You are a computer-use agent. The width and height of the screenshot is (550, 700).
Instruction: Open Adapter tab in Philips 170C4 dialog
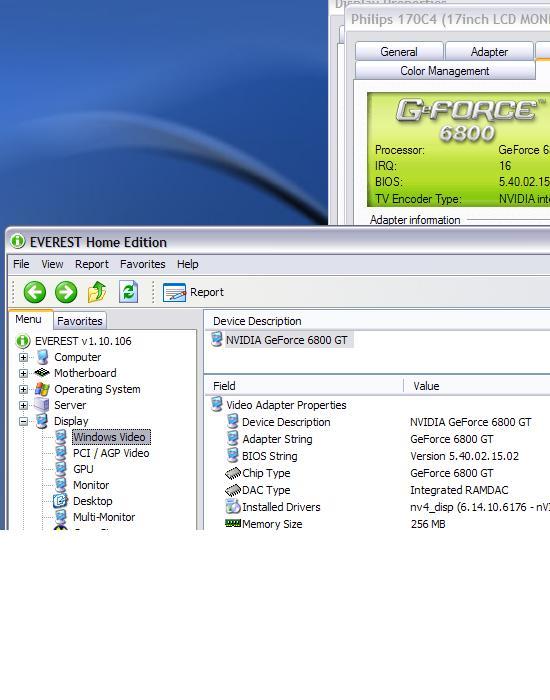489,52
